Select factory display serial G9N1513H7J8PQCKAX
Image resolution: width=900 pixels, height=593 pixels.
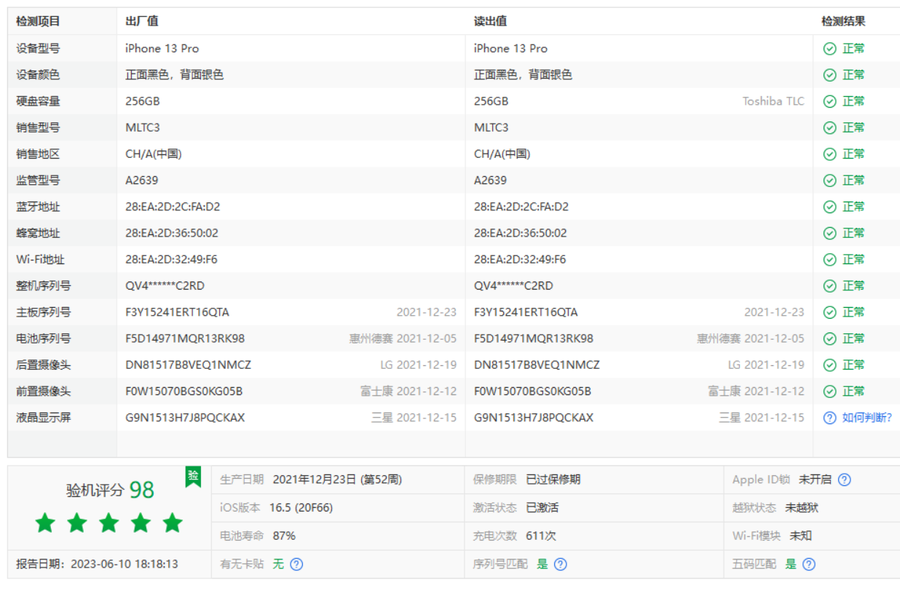[x=185, y=418]
